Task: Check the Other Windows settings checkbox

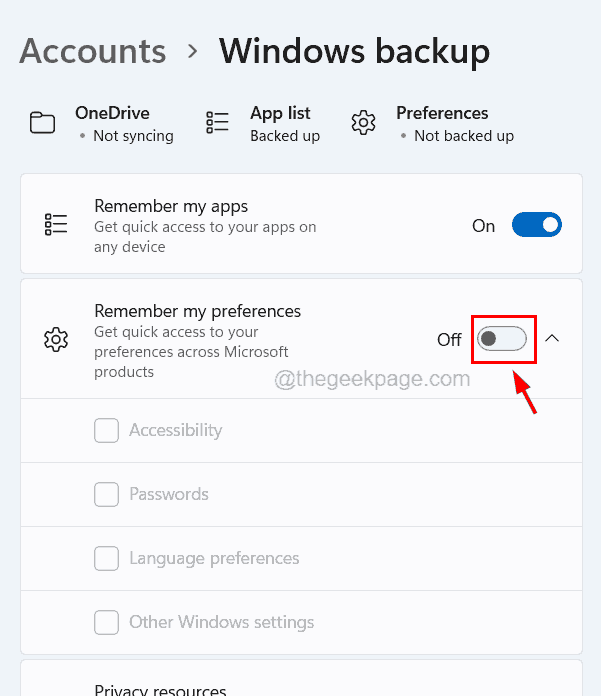Action: (x=107, y=622)
